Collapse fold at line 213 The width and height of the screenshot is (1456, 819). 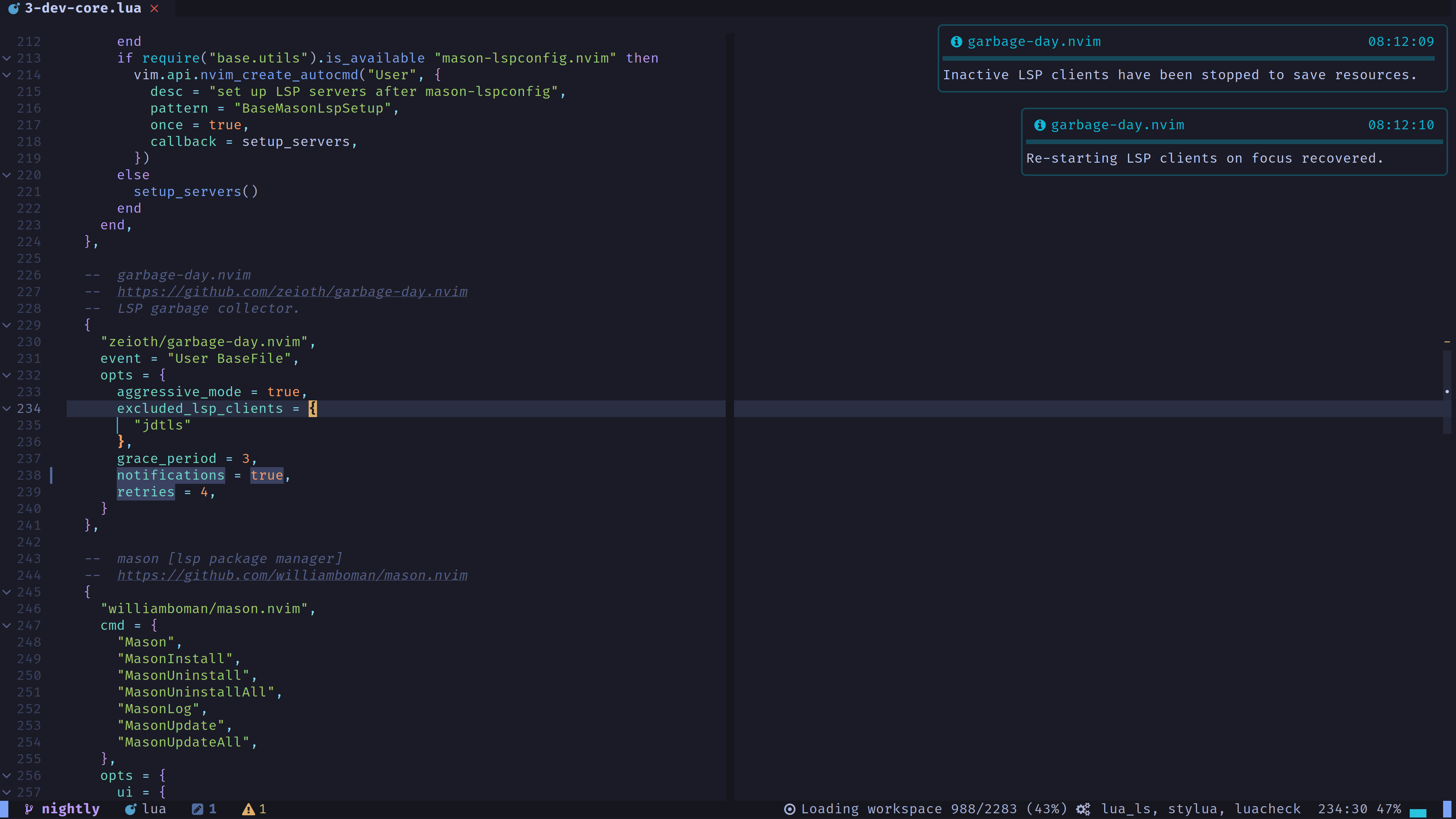click(7, 58)
